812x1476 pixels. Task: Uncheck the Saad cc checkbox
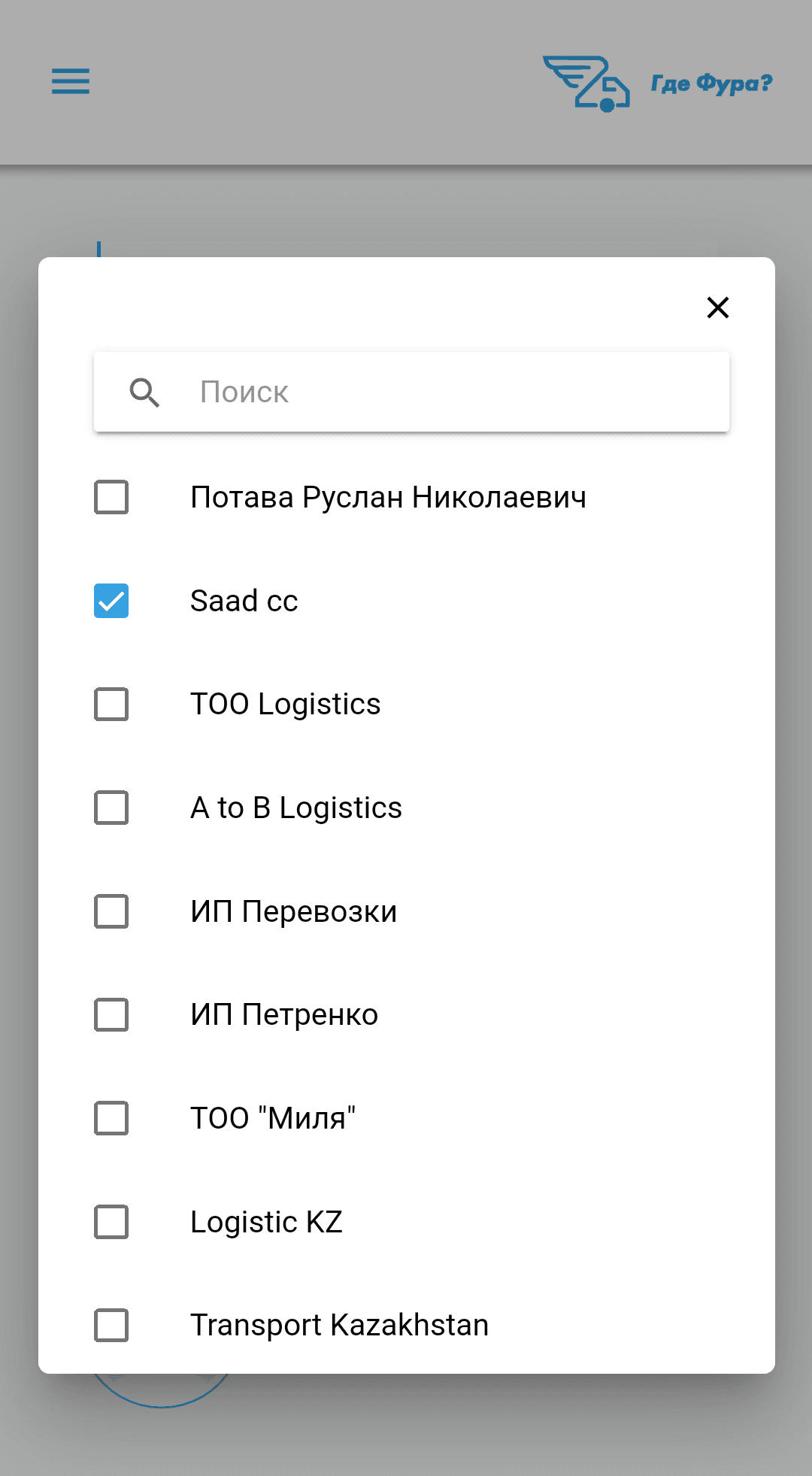pos(111,601)
